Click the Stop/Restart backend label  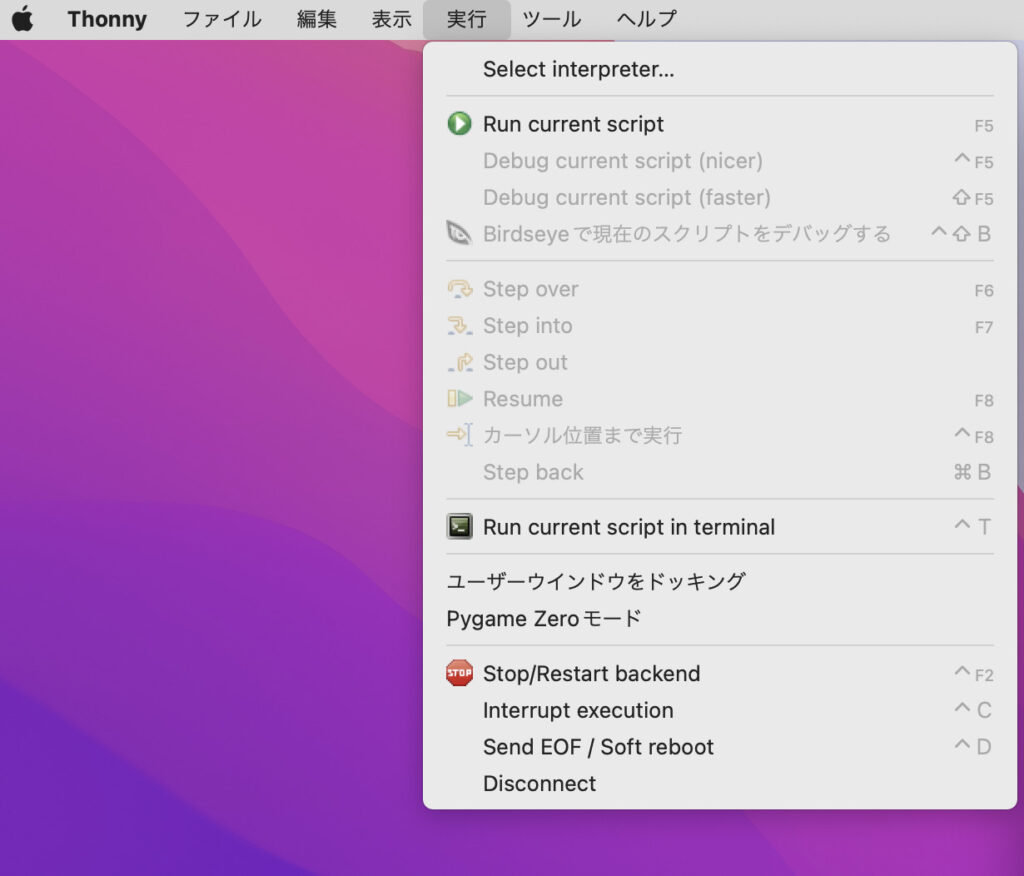click(592, 673)
